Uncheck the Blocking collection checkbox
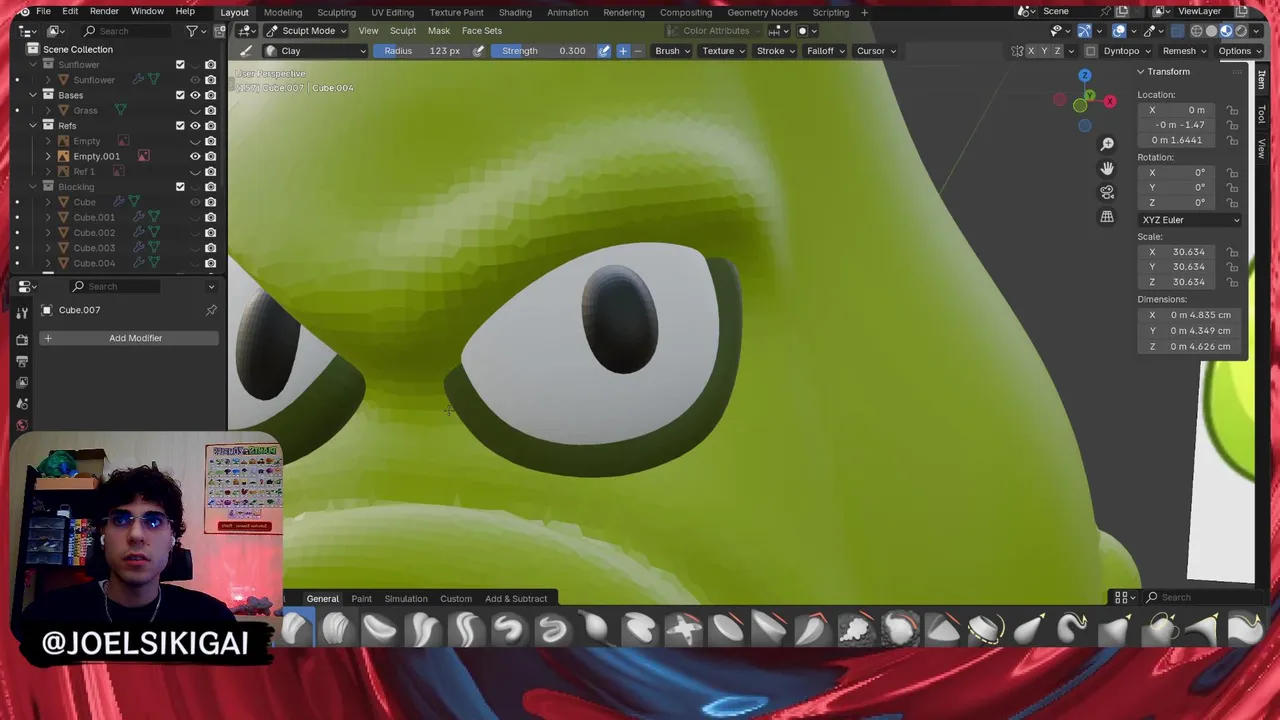The height and width of the screenshot is (720, 1280). [180, 187]
